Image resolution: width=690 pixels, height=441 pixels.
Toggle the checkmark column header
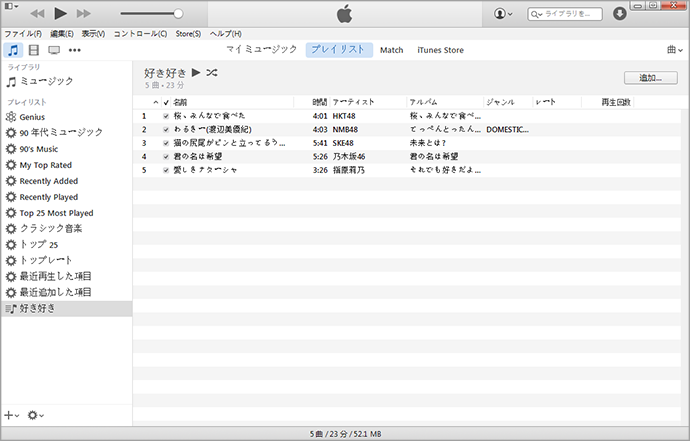(166, 103)
